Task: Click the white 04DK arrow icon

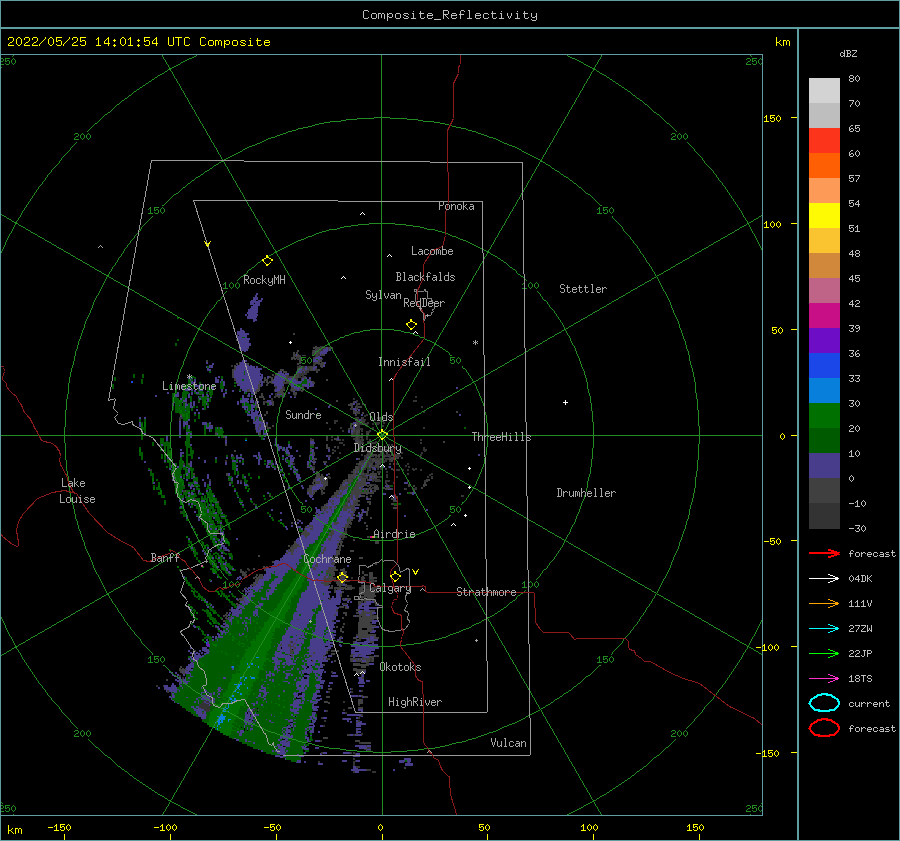Action: [x=824, y=578]
